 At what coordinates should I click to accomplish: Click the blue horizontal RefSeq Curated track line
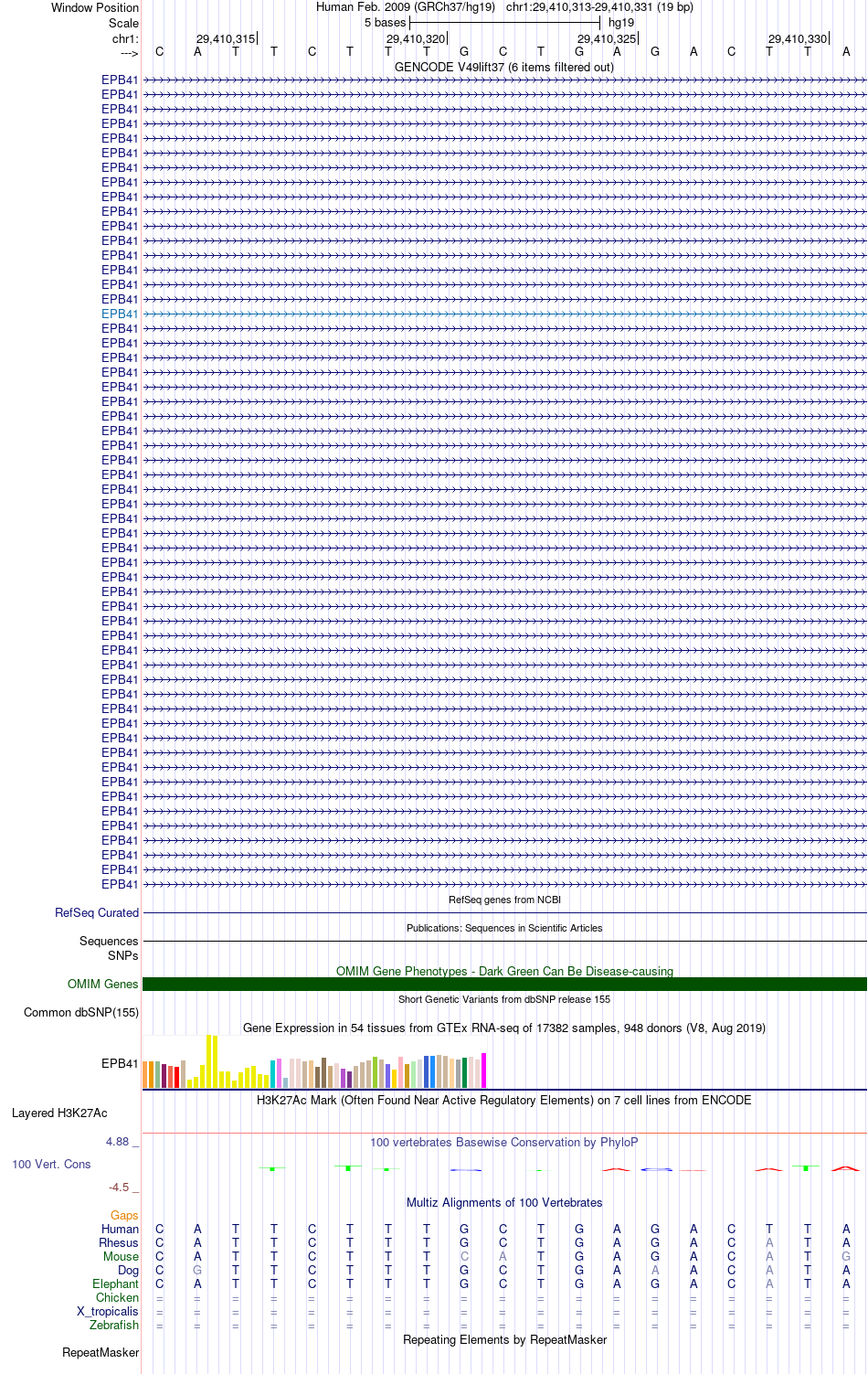tap(504, 912)
